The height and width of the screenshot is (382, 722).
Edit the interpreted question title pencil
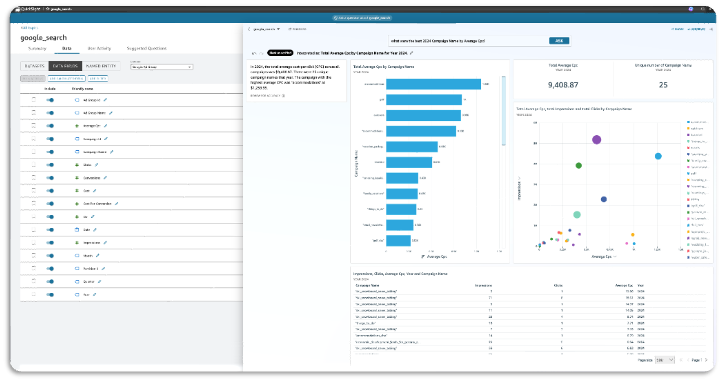pos(412,53)
